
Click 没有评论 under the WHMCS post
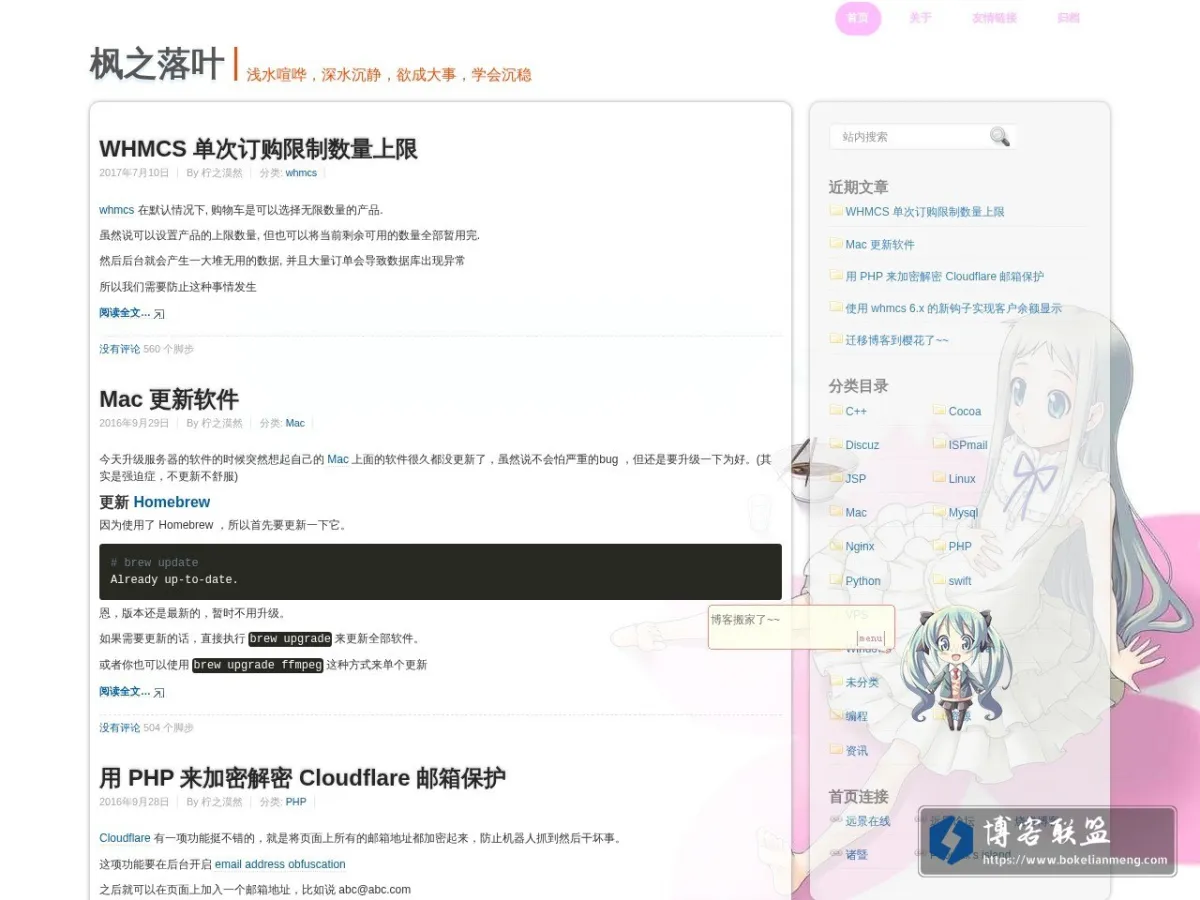tap(119, 349)
